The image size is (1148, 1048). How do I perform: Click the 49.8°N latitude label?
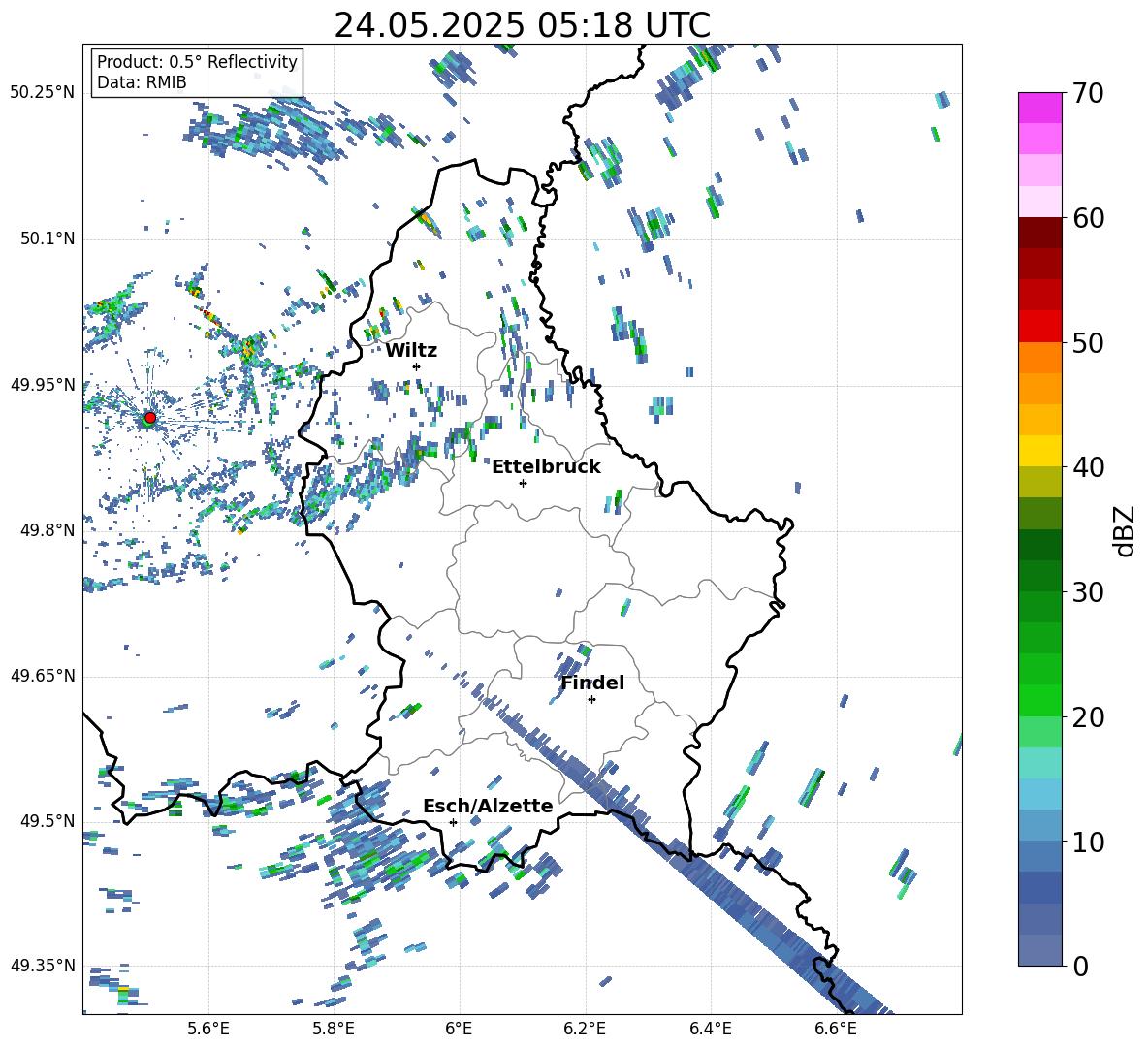click(x=47, y=530)
